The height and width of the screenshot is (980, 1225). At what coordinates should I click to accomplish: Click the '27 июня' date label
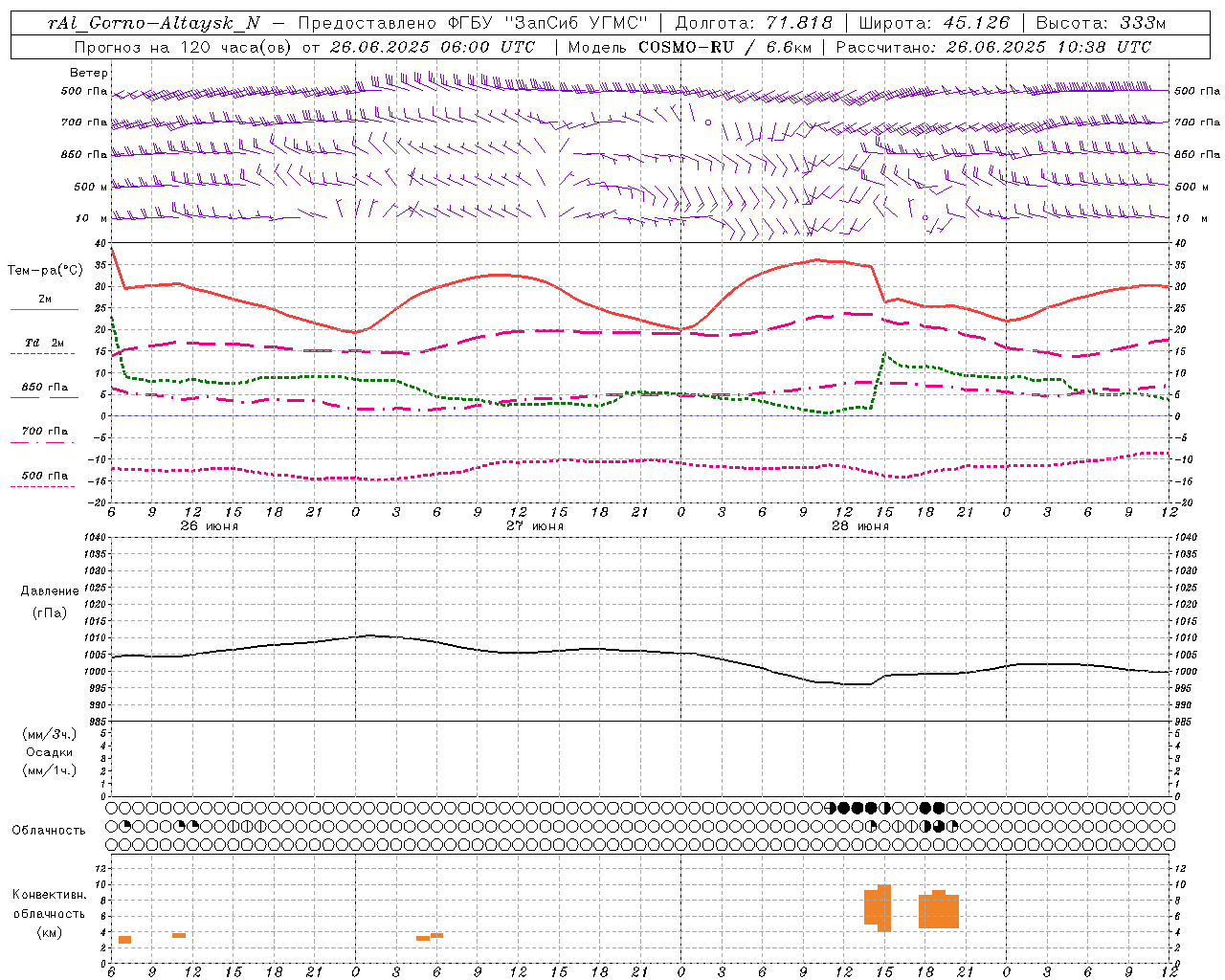pyautogui.click(x=535, y=526)
